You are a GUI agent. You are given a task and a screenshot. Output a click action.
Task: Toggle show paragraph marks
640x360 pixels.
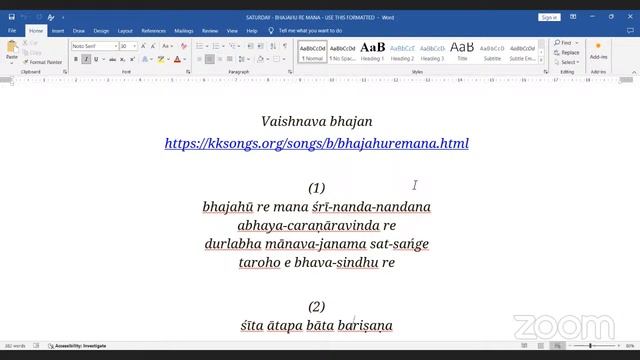point(285,46)
